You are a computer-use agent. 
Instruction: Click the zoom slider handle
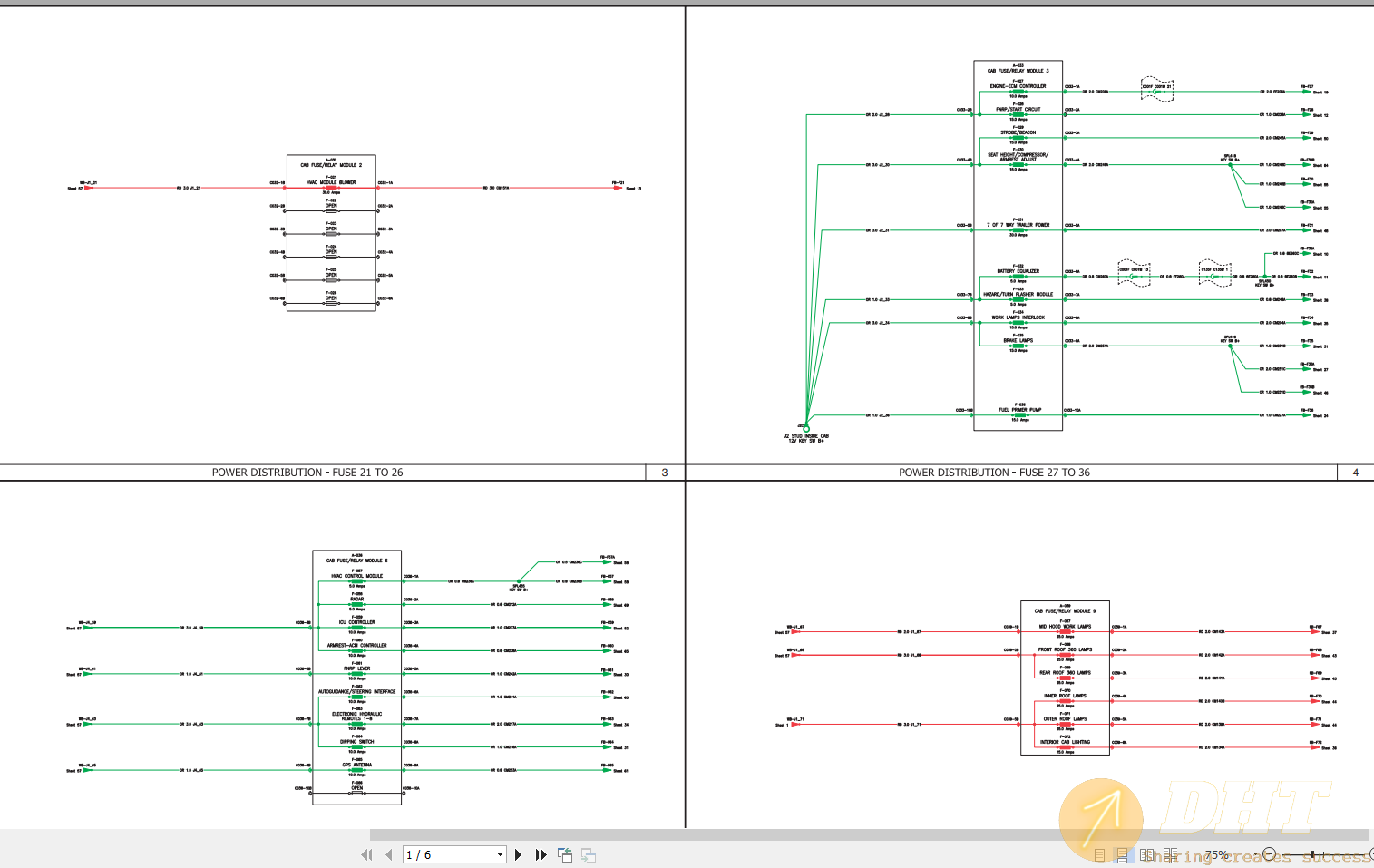click(1312, 854)
